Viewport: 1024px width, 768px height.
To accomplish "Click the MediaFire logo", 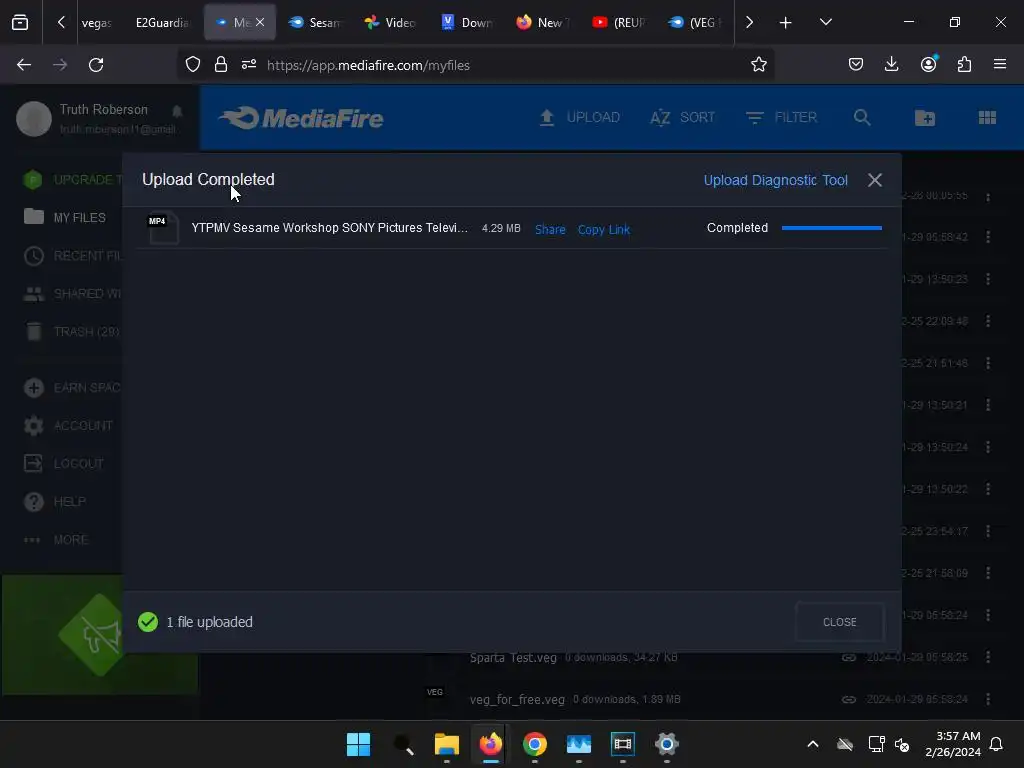I will coord(301,118).
